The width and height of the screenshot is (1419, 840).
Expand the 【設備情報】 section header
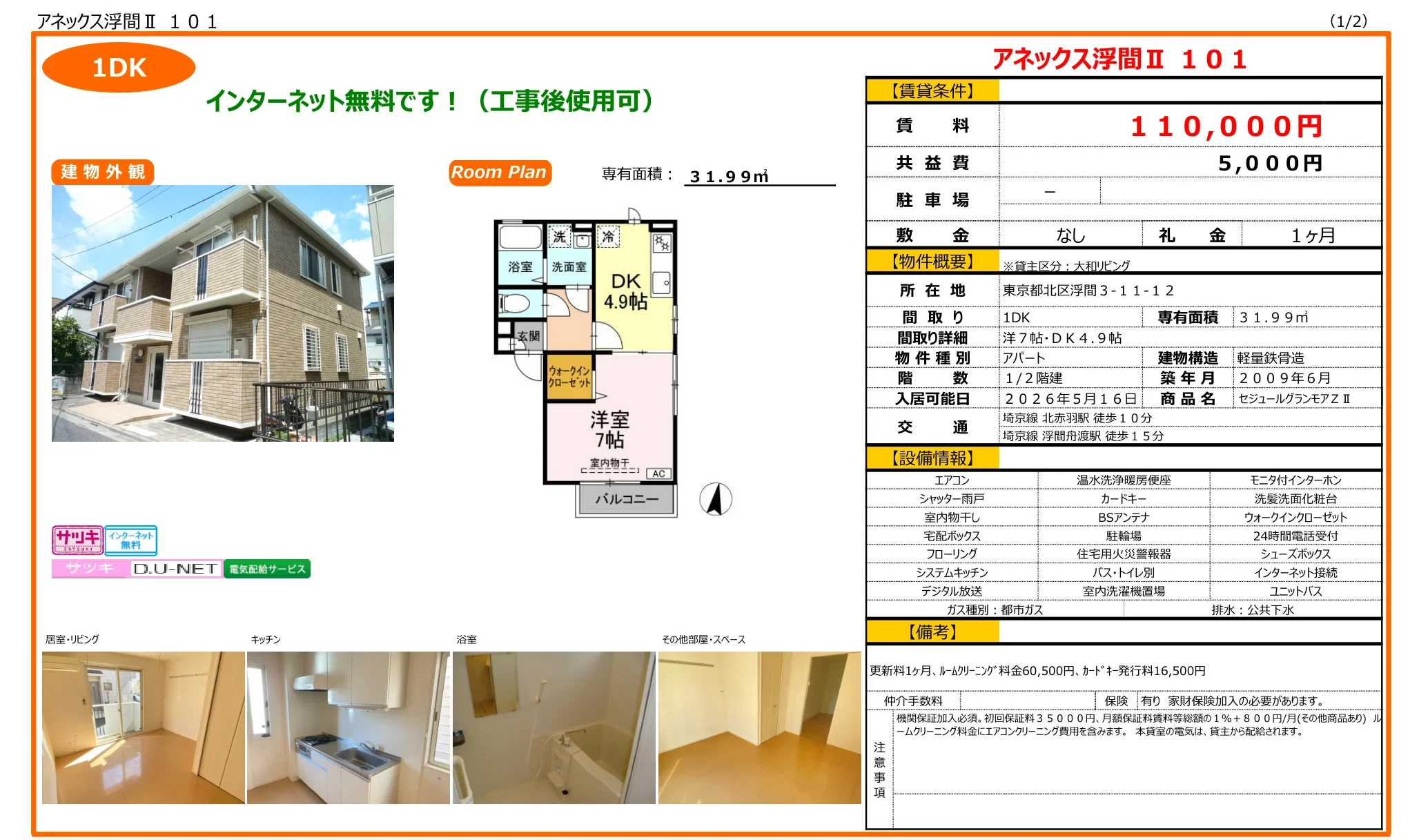coord(932,457)
